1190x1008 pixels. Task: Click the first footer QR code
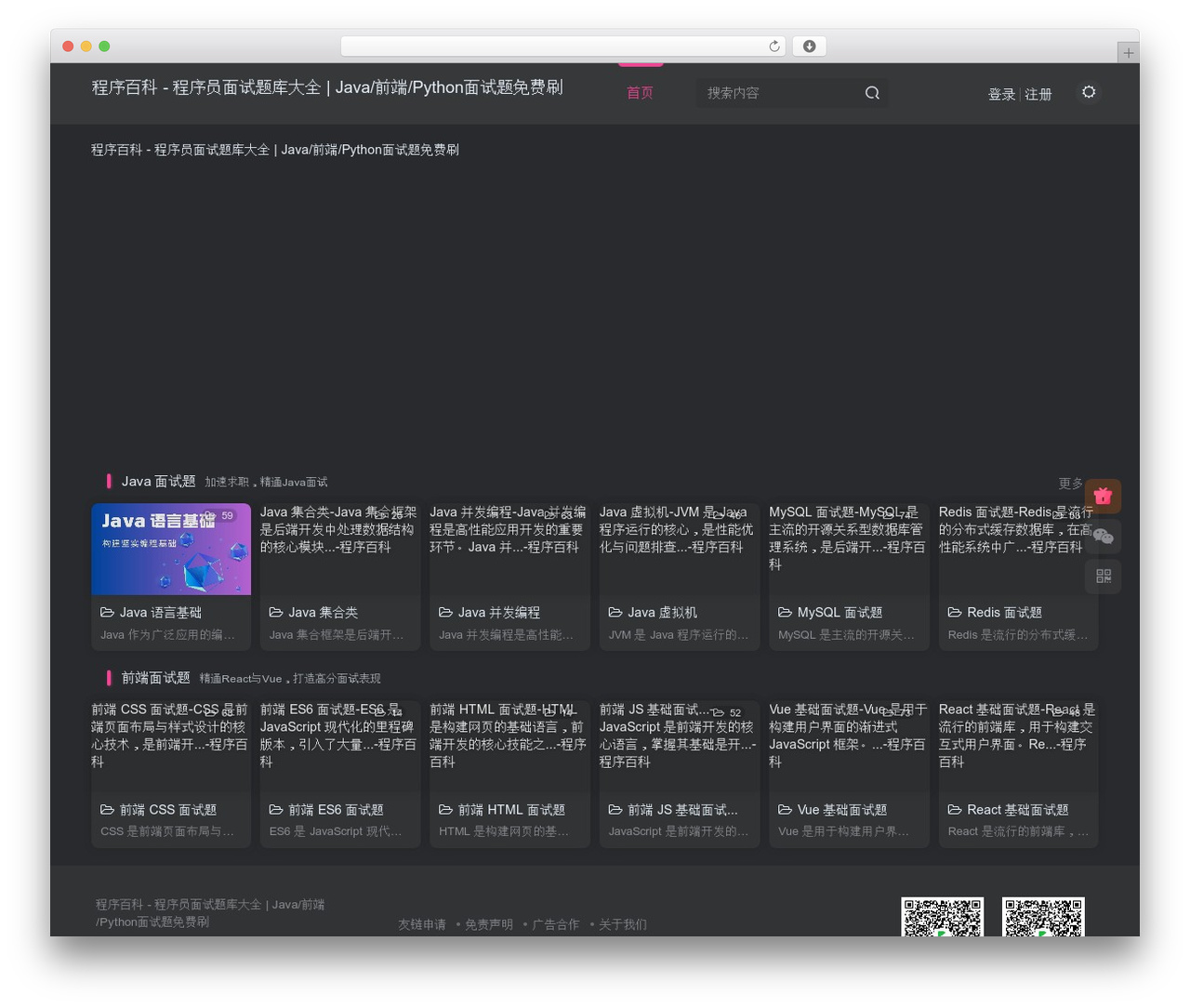click(x=942, y=917)
